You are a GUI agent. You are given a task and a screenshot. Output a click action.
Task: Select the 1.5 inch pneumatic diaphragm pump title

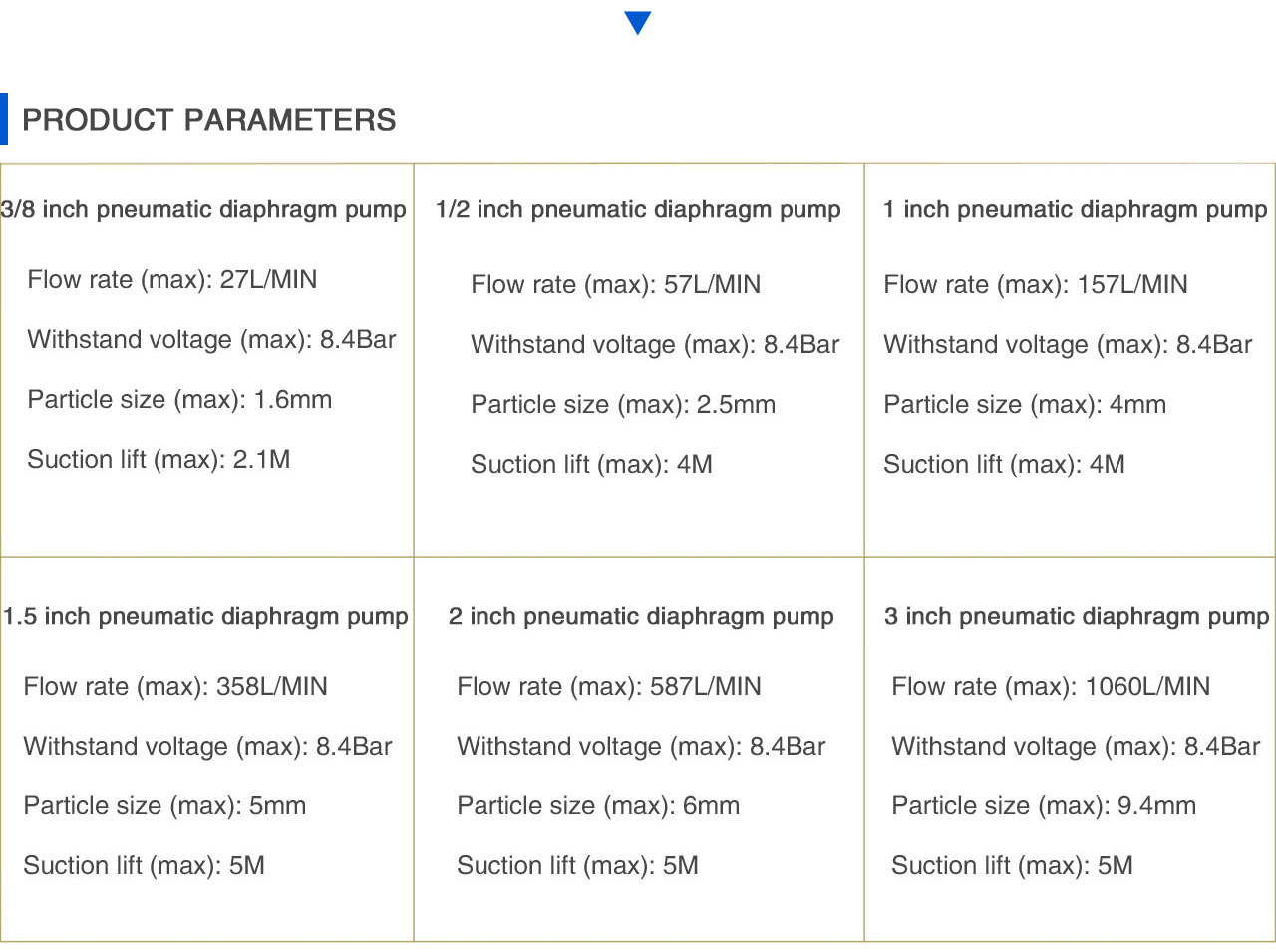[x=205, y=617]
